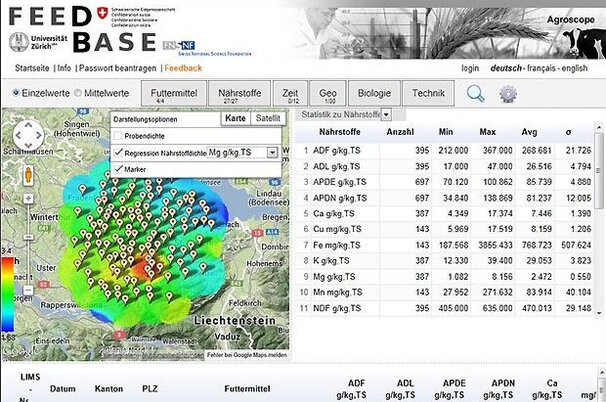Click the magnifying glass search icon
This screenshot has height=402, width=606.
476,93
